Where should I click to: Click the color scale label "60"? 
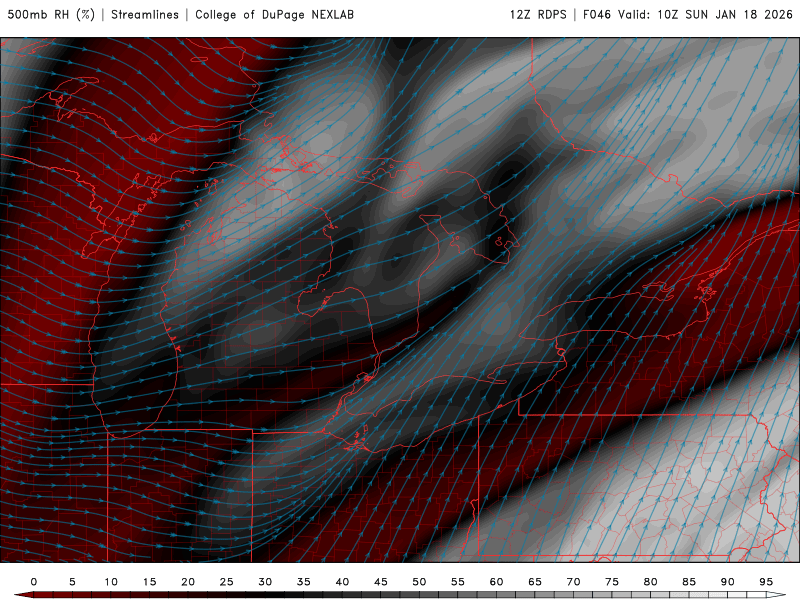[x=496, y=582]
